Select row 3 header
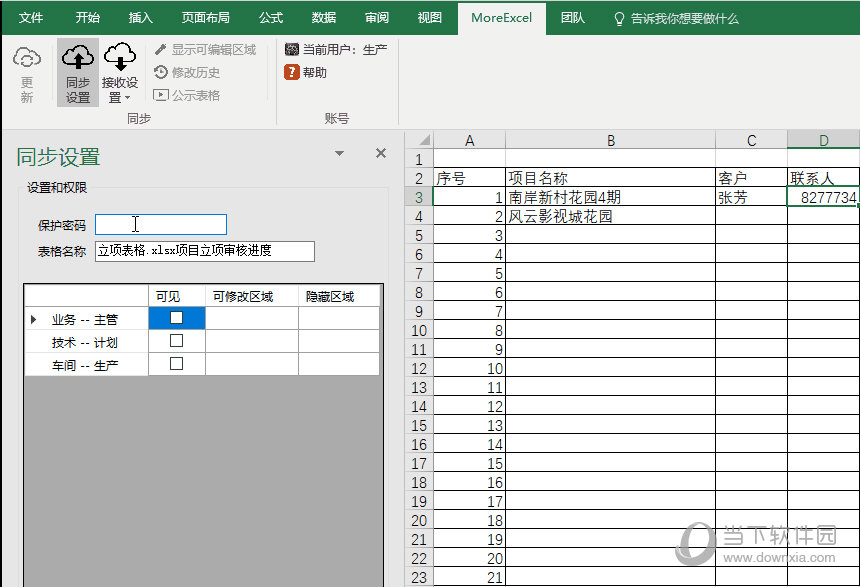Viewport: 860px width, 587px height. pyautogui.click(x=419, y=197)
